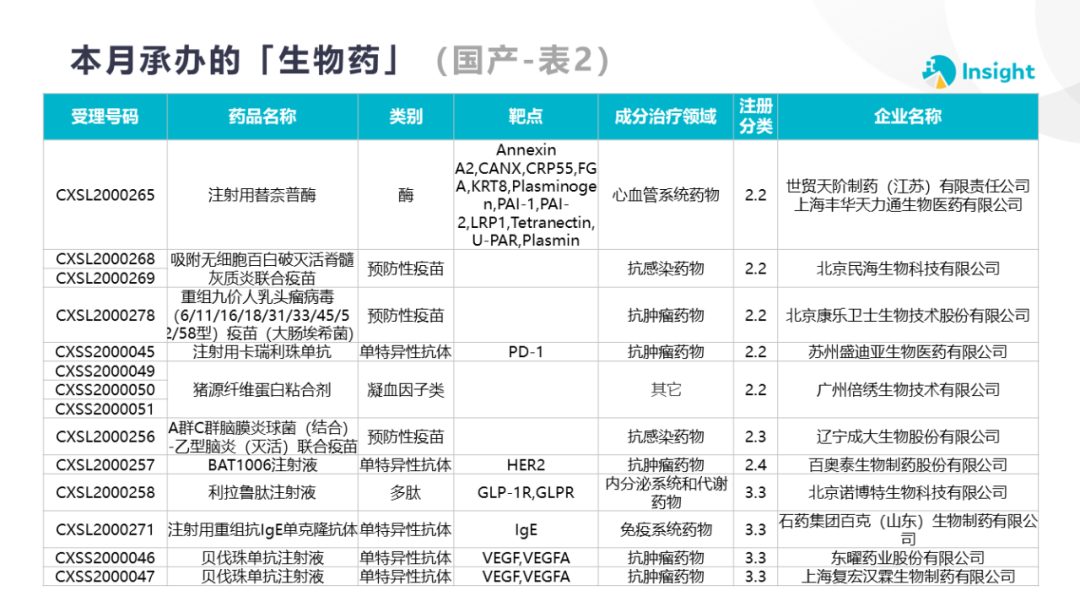The width and height of the screenshot is (1080, 607).
Task: Click company 世贸天阶制药（江苏）有限责任公司
Action: pos(908,186)
